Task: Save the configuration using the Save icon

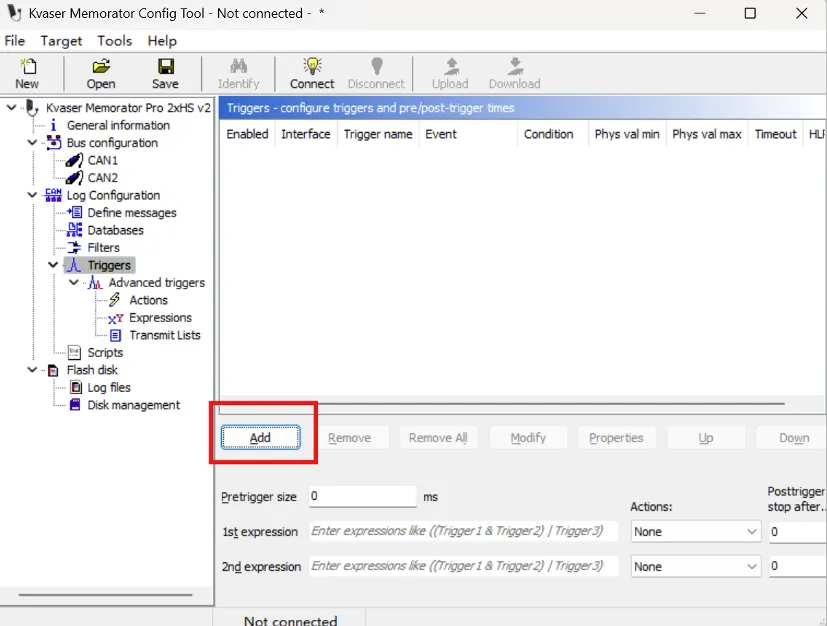Action: click(166, 66)
